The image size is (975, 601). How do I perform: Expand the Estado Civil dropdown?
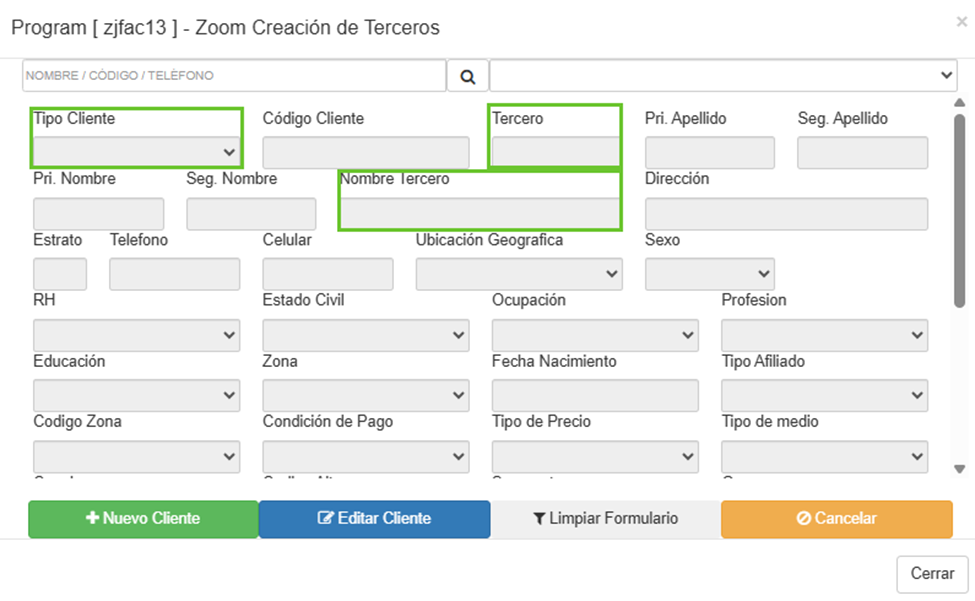366,335
